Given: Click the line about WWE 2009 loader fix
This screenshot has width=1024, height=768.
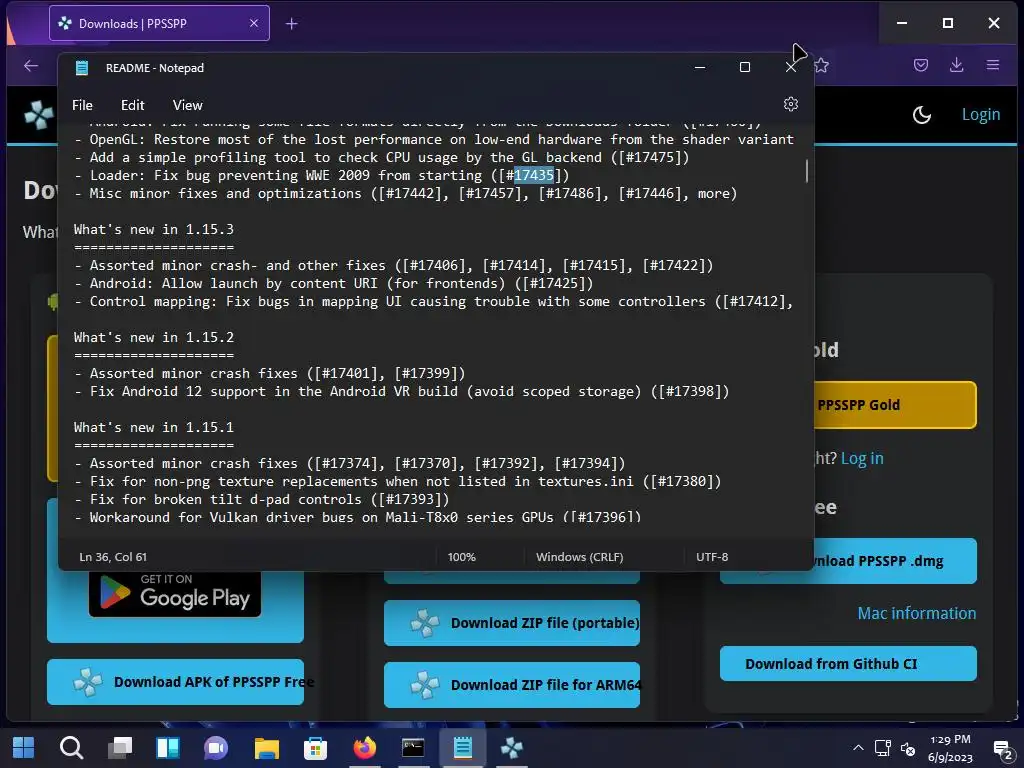Looking at the screenshot, I should tap(321, 175).
